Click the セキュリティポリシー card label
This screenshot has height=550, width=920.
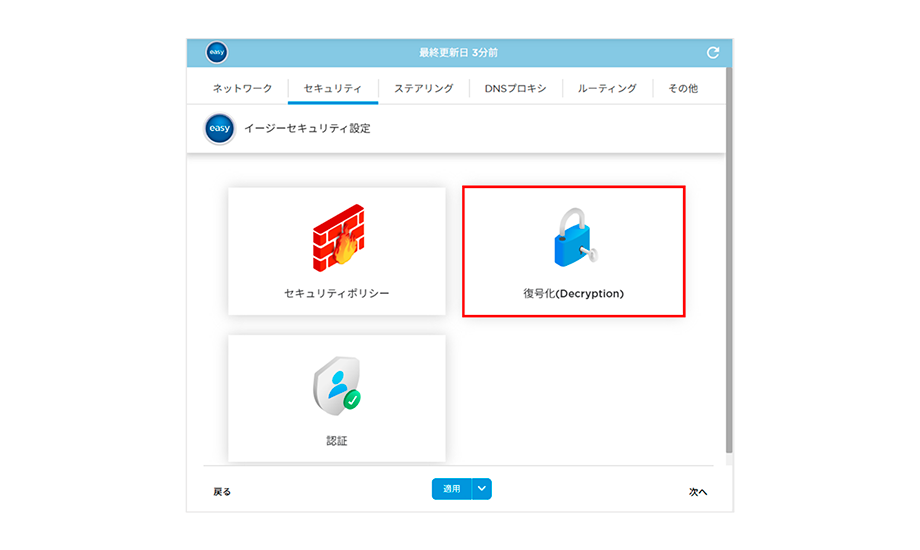point(336,294)
